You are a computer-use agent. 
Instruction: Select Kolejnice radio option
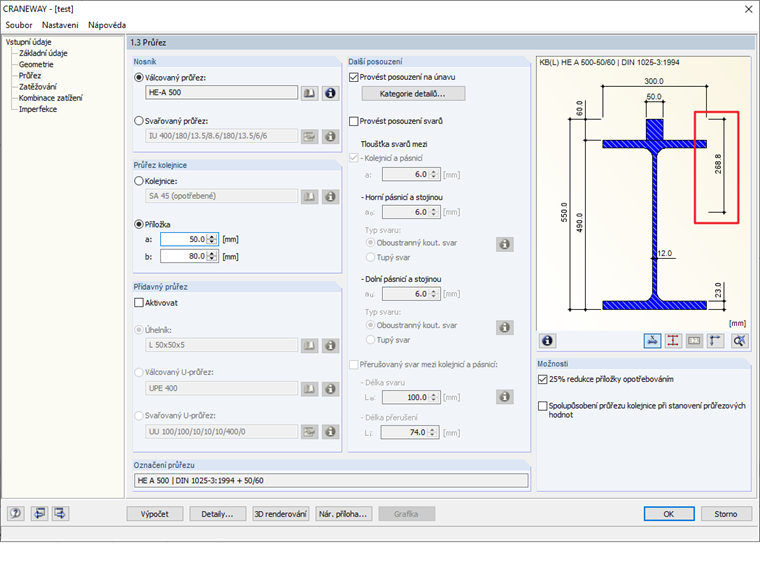point(139,181)
